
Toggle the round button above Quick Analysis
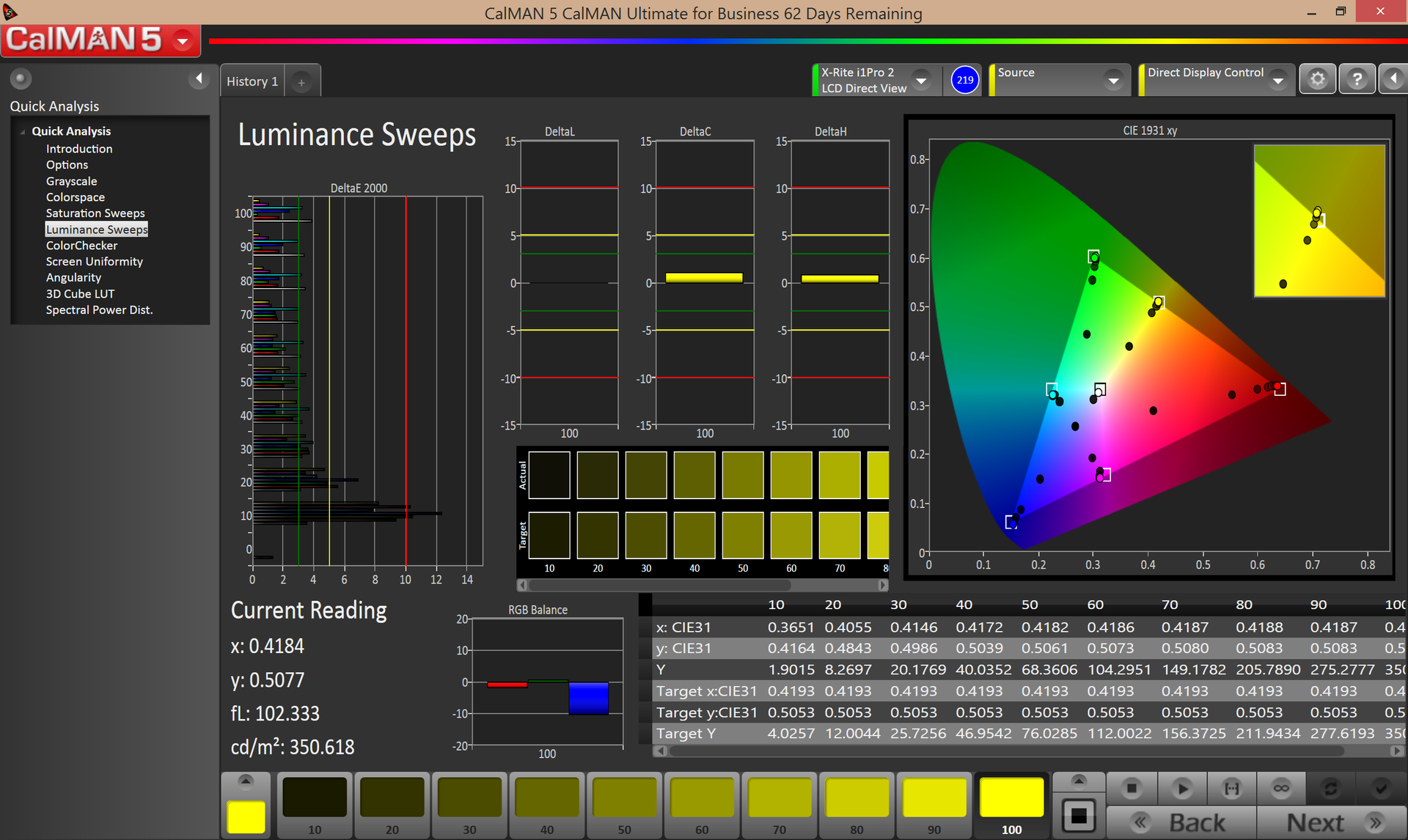[x=21, y=78]
